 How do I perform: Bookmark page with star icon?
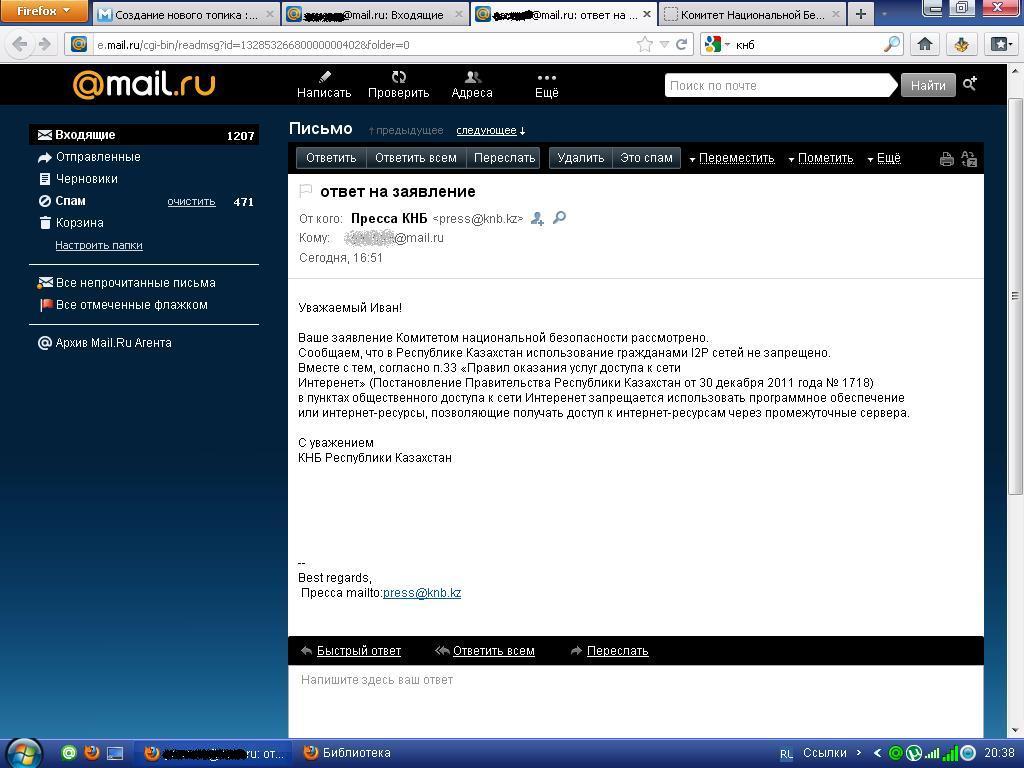[x=645, y=44]
